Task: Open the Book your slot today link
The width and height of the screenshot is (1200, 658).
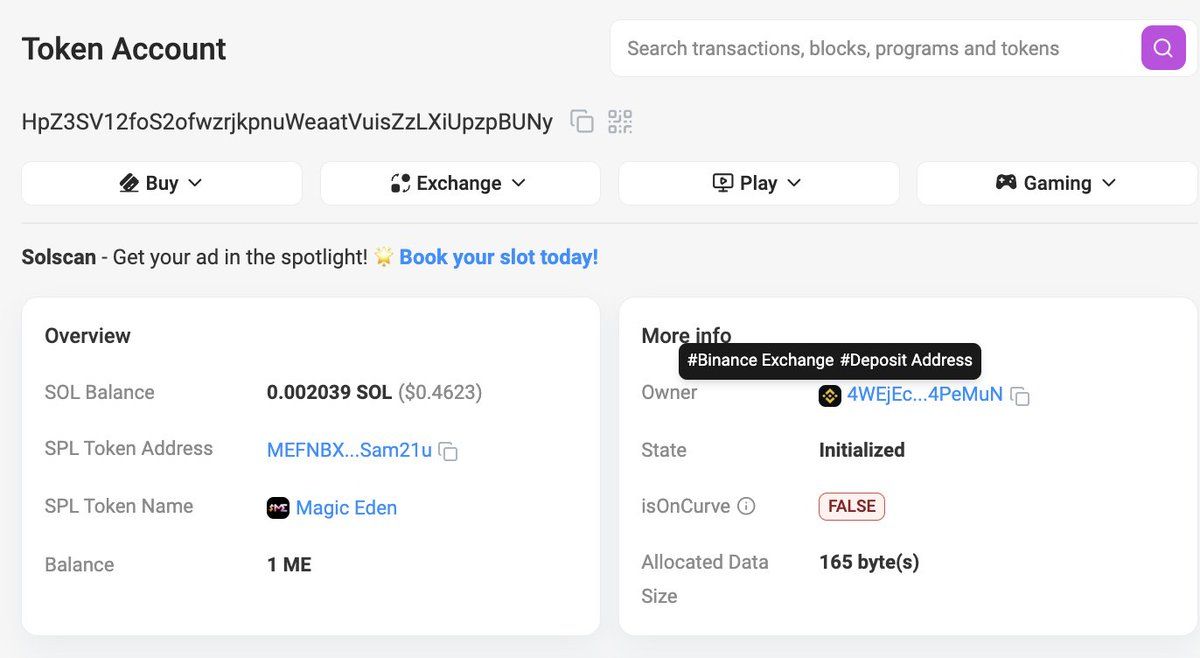Action: coord(498,256)
